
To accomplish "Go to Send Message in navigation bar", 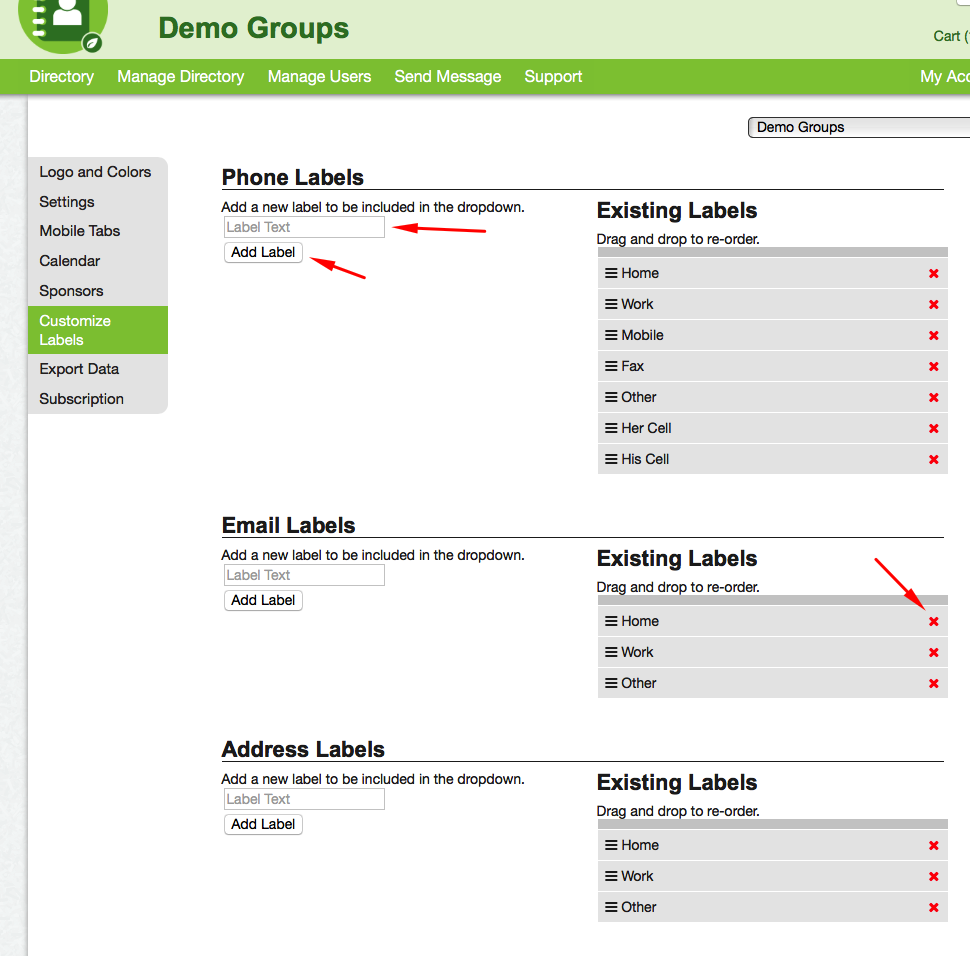I will (x=447, y=77).
